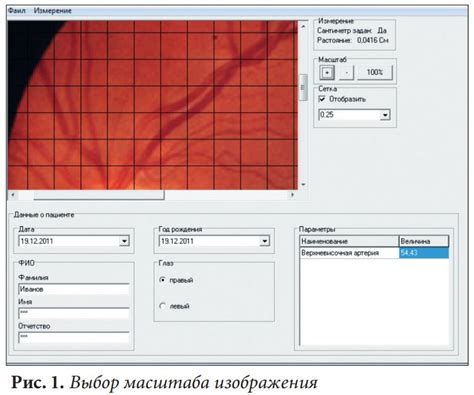The height and width of the screenshot is (395, 474).
Task: Click the Фамилия field containing Иванов
Action: tap(74, 289)
